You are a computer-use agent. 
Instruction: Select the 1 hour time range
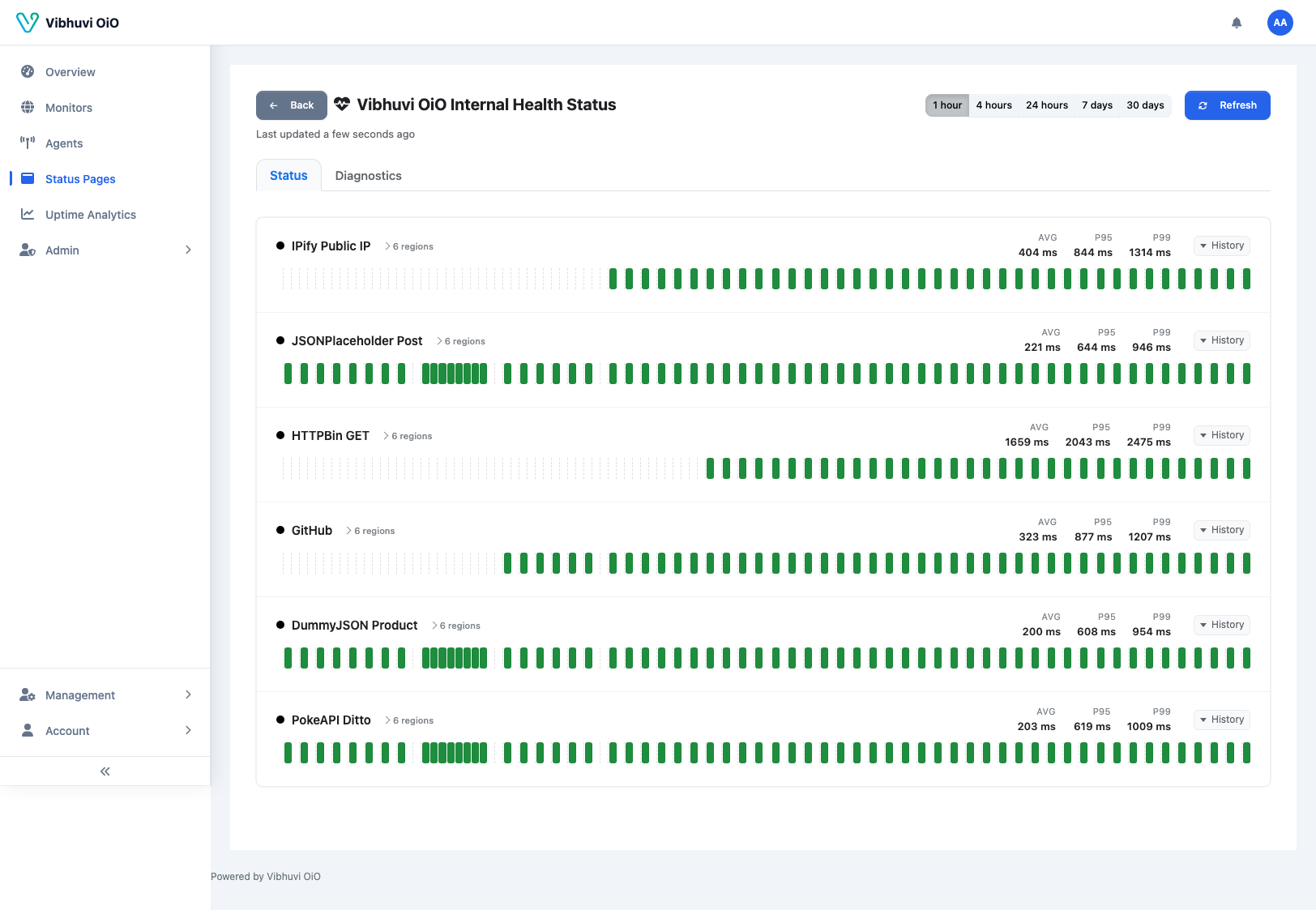point(947,105)
